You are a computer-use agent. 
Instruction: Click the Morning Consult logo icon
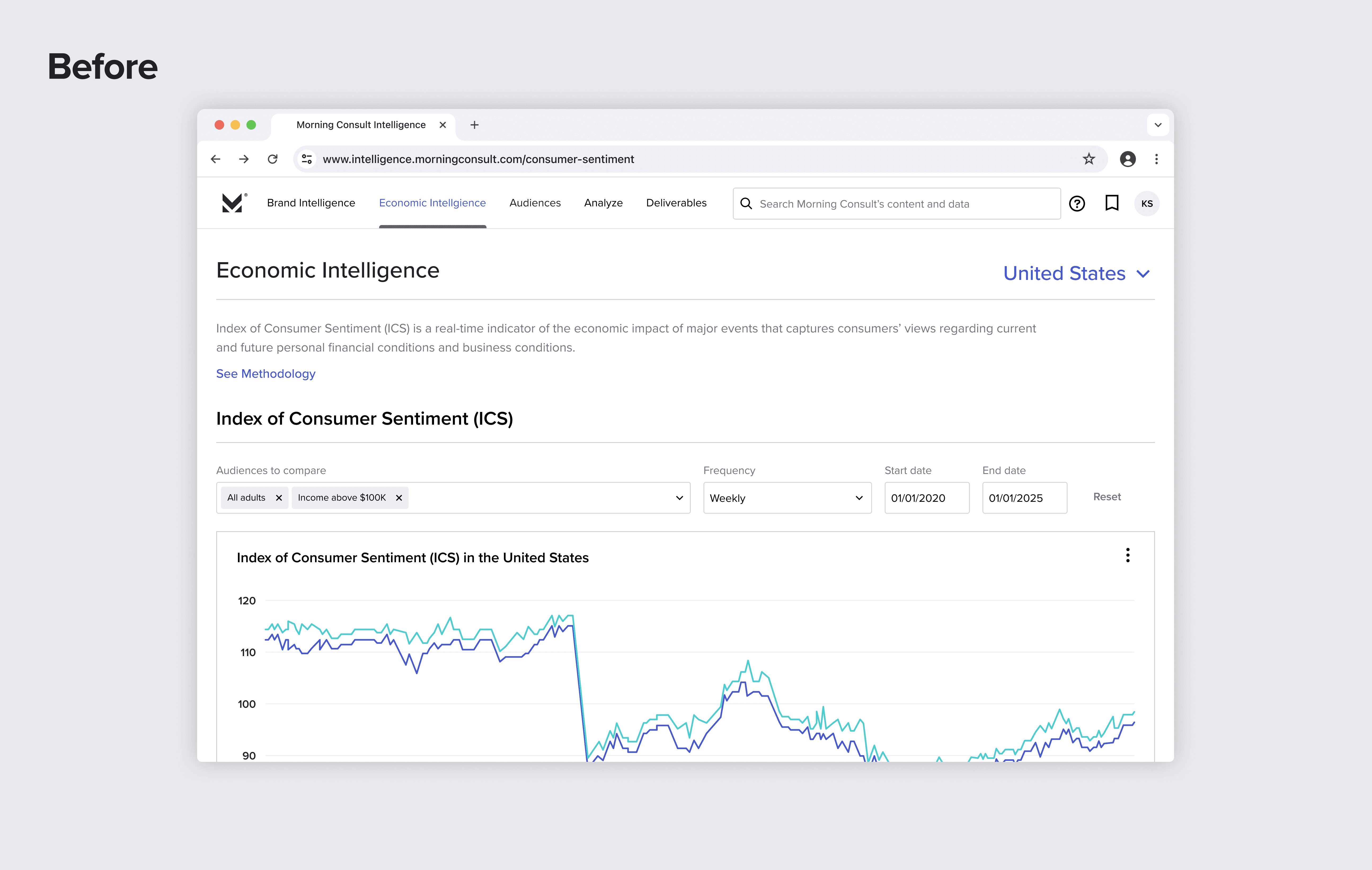pos(232,203)
